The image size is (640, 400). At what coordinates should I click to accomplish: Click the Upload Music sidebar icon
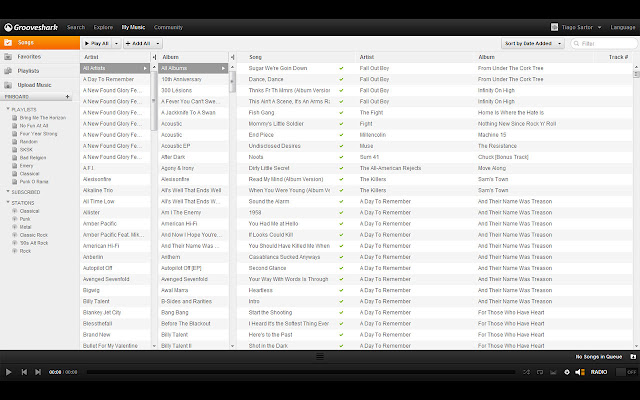[x=8, y=85]
